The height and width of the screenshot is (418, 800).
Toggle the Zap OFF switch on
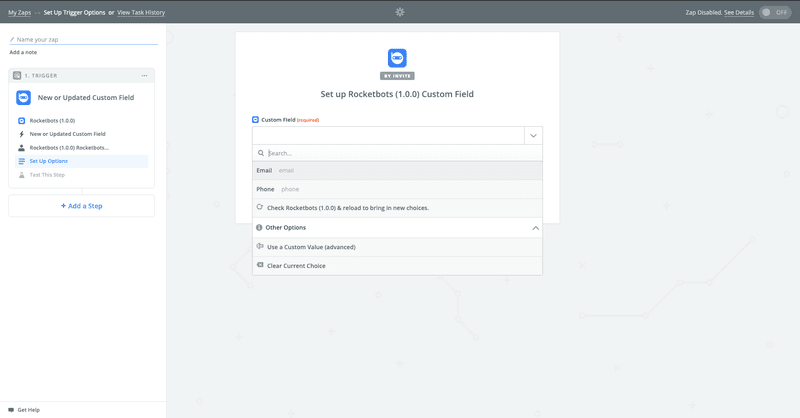point(775,12)
